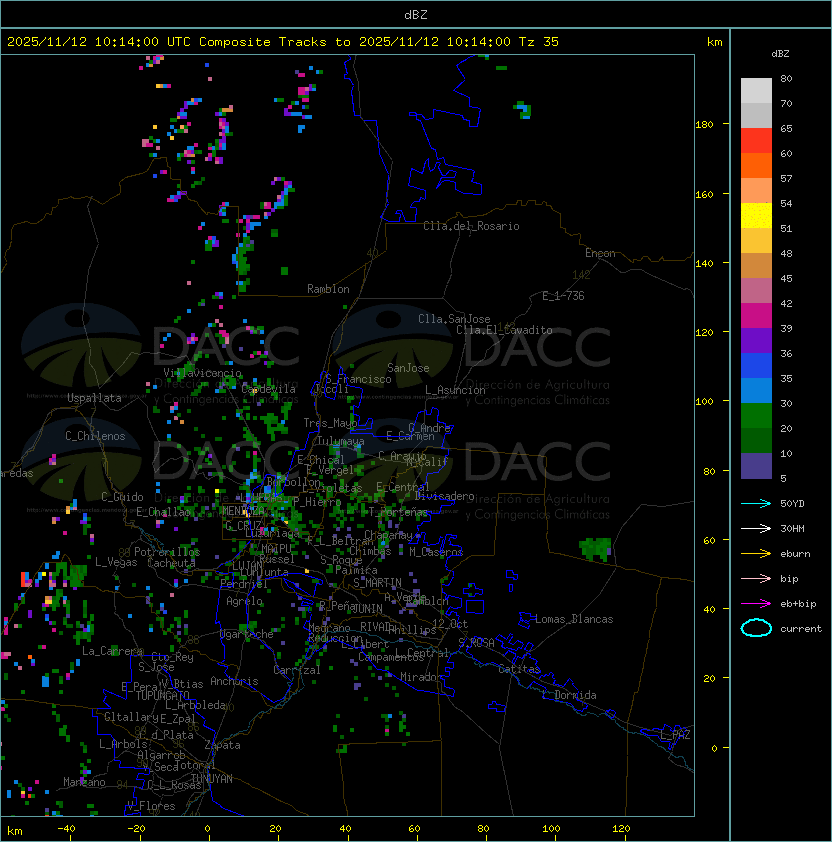Click the 'V_Flores' map label

click(151, 806)
